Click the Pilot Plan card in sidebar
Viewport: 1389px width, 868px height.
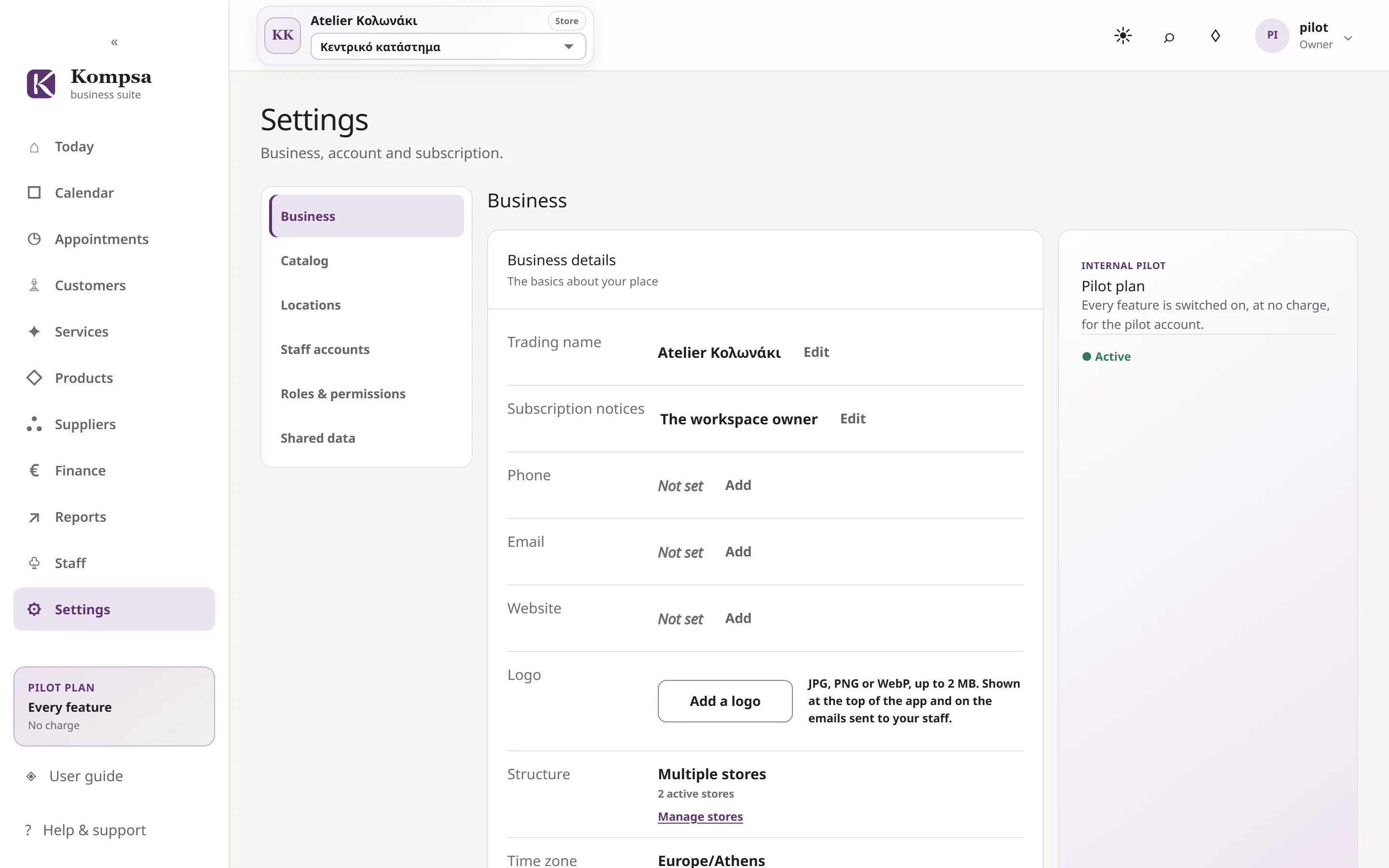[114, 706]
